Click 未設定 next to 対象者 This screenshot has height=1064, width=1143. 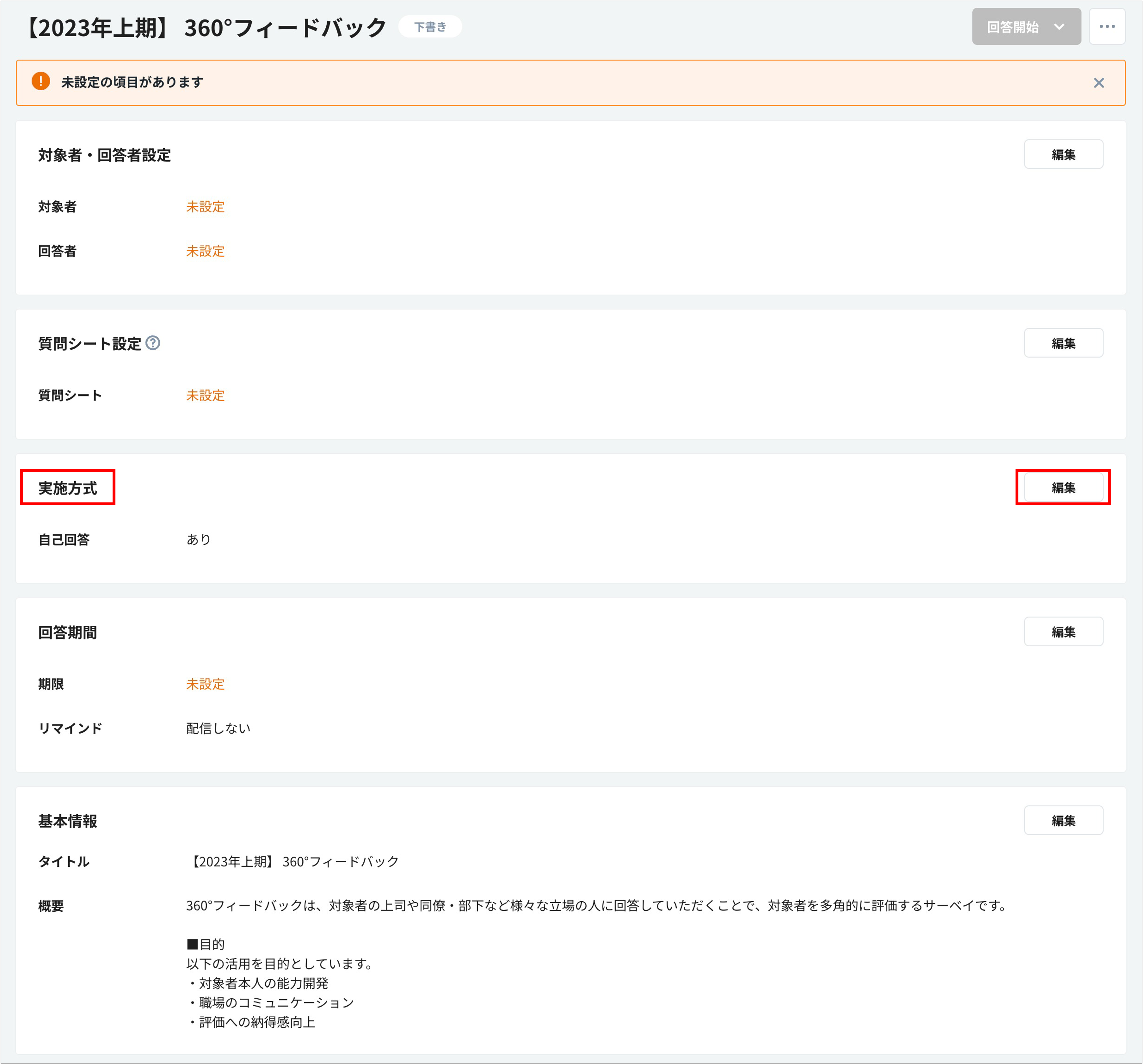point(205,206)
